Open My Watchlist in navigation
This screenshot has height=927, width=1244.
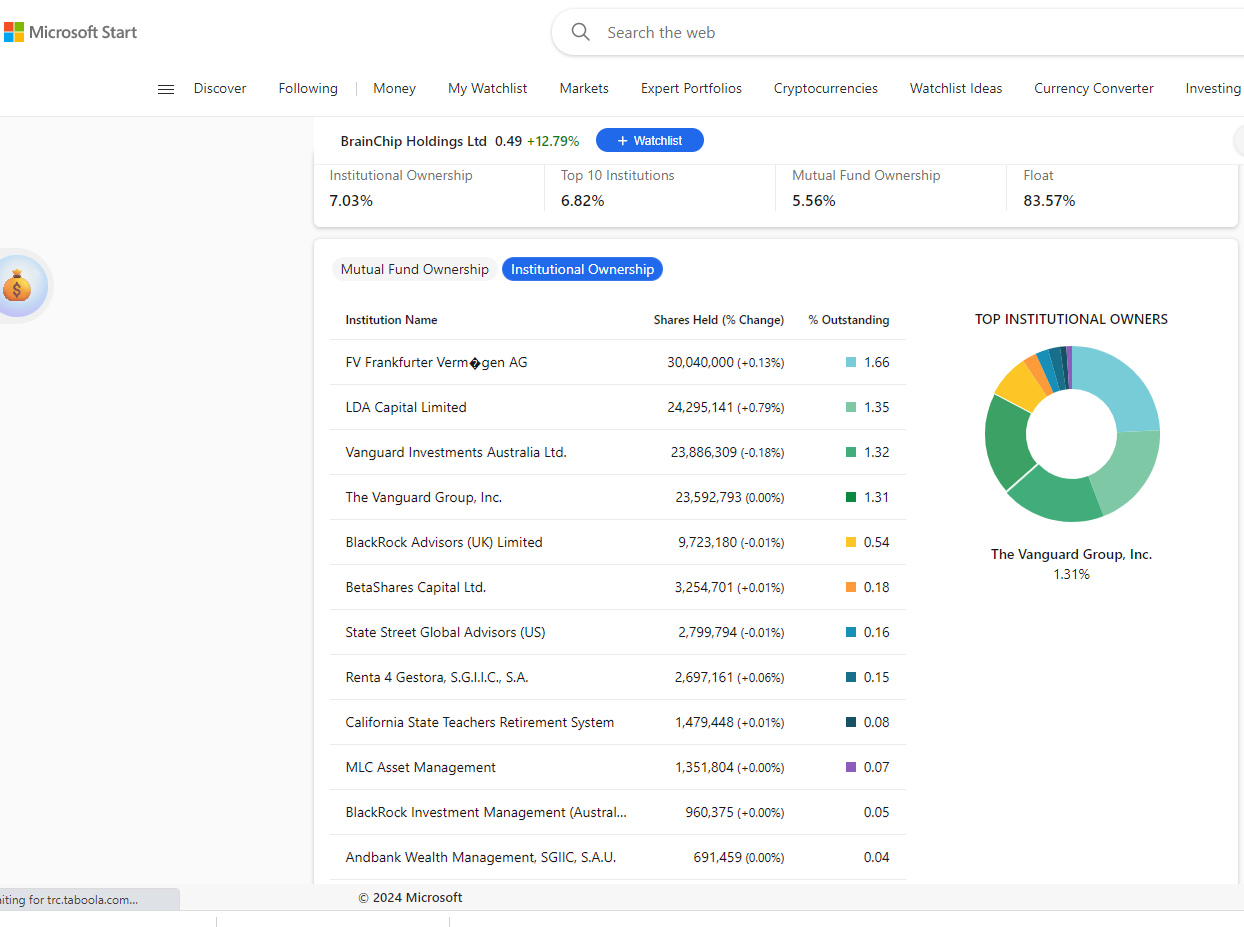point(487,88)
